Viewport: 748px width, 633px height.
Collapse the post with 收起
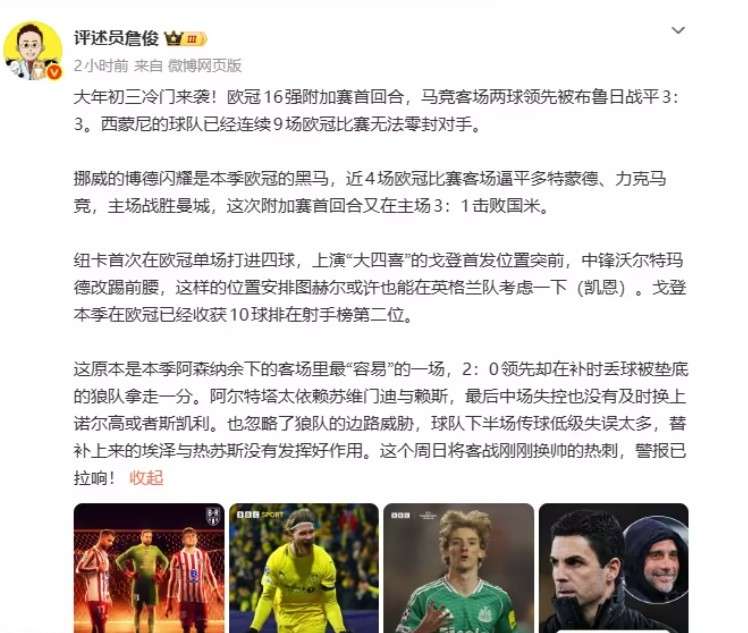pos(146,477)
